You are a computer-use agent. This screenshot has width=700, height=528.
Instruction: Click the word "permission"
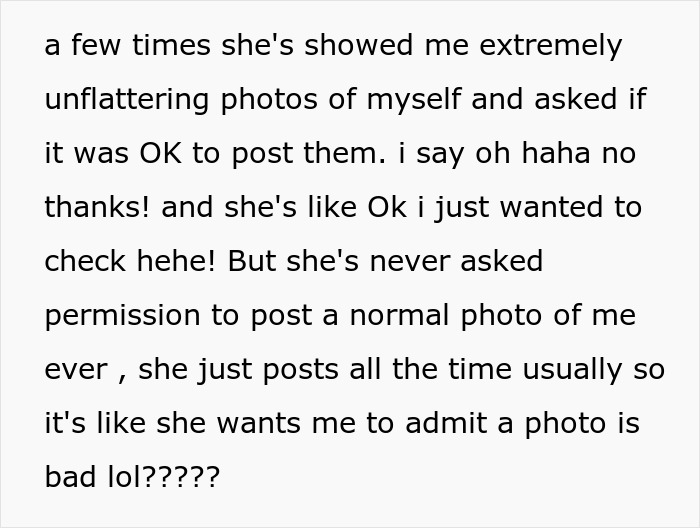(x=122, y=316)
